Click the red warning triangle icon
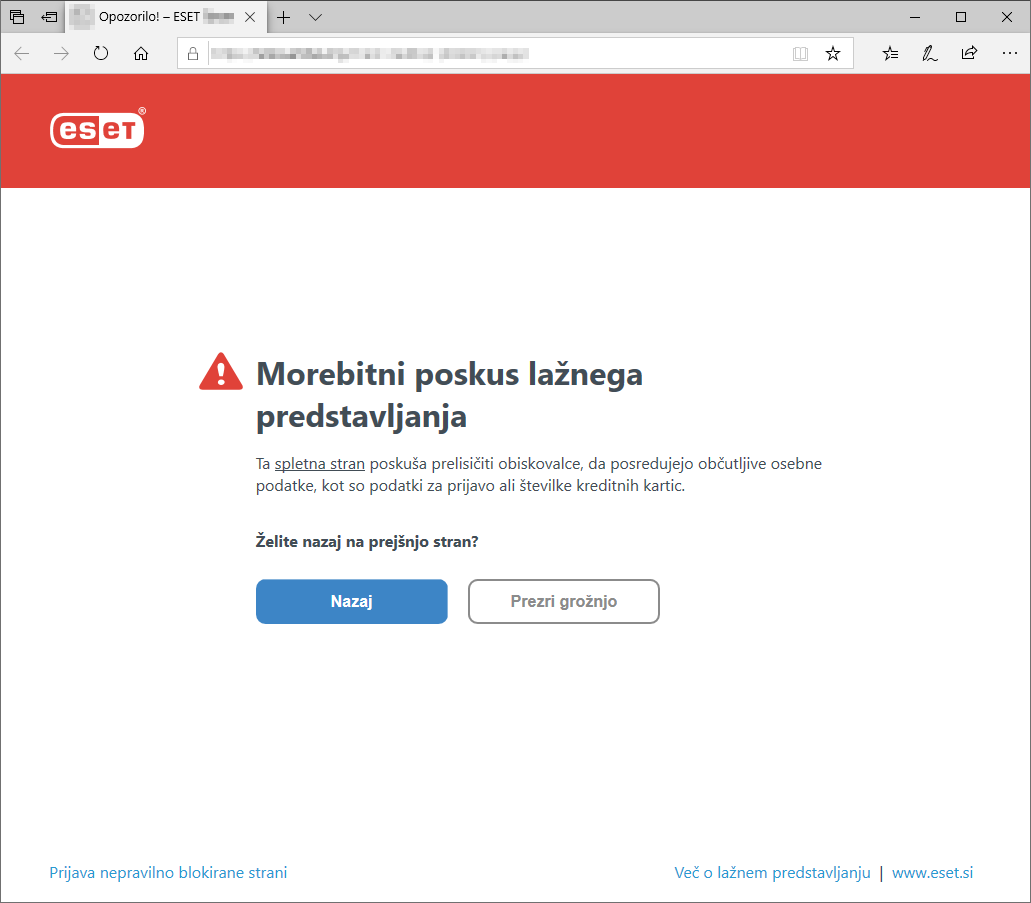Viewport: 1031px width, 903px height. pos(220,371)
